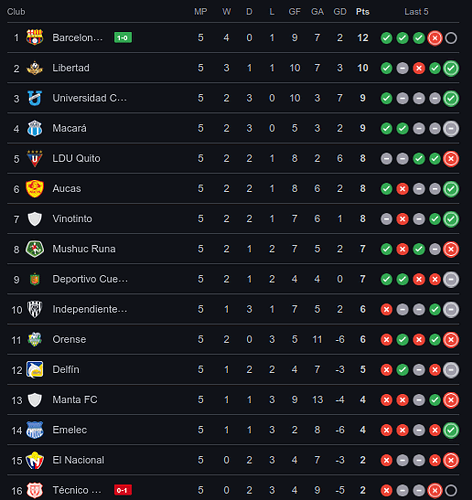Image resolution: width=472 pixels, height=500 pixels.
Task: Select the Aucas yellow shield logo
Action: coord(35,189)
